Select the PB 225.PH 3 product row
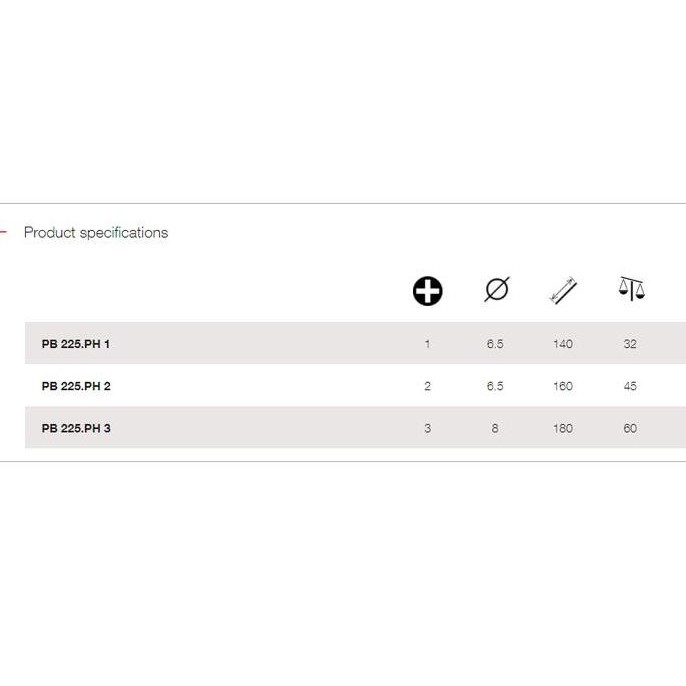Viewport: 686px width, 686px height. click(76, 428)
